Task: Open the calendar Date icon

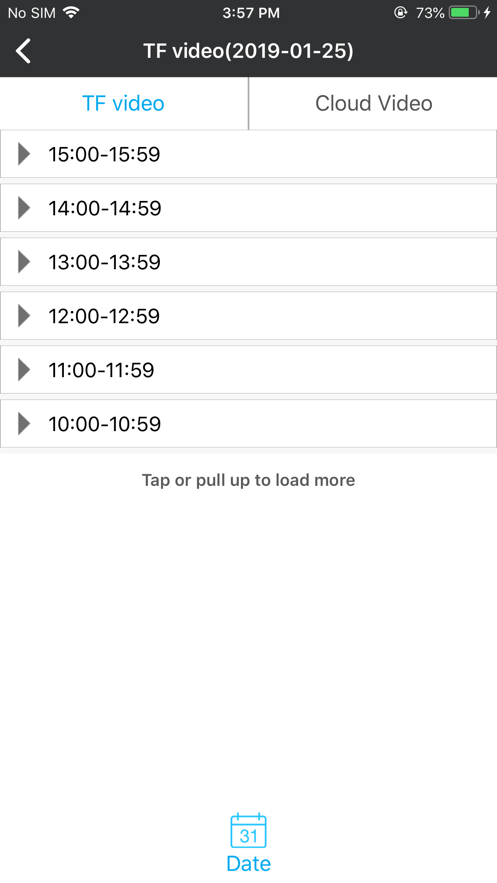Action: pyautogui.click(x=248, y=830)
